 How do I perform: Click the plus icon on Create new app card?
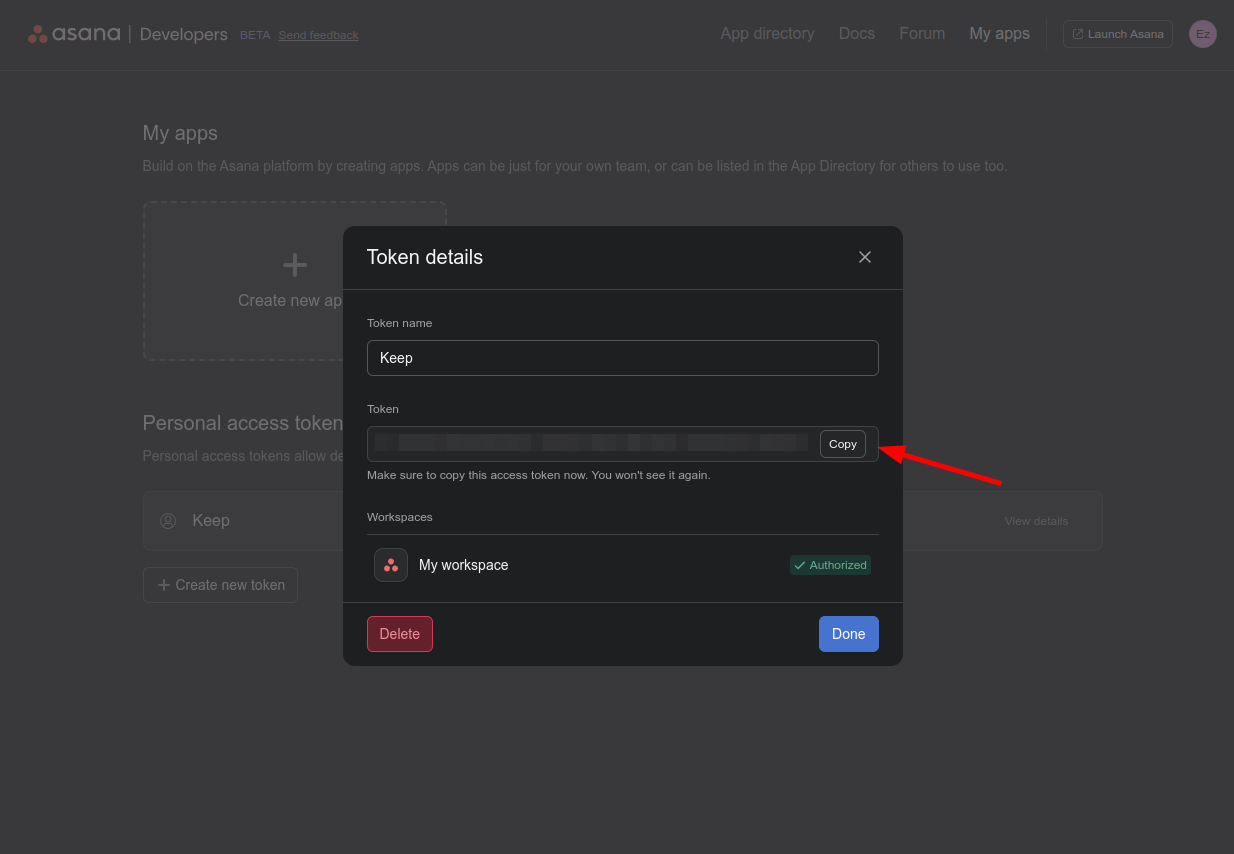pyautogui.click(x=295, y=265)
